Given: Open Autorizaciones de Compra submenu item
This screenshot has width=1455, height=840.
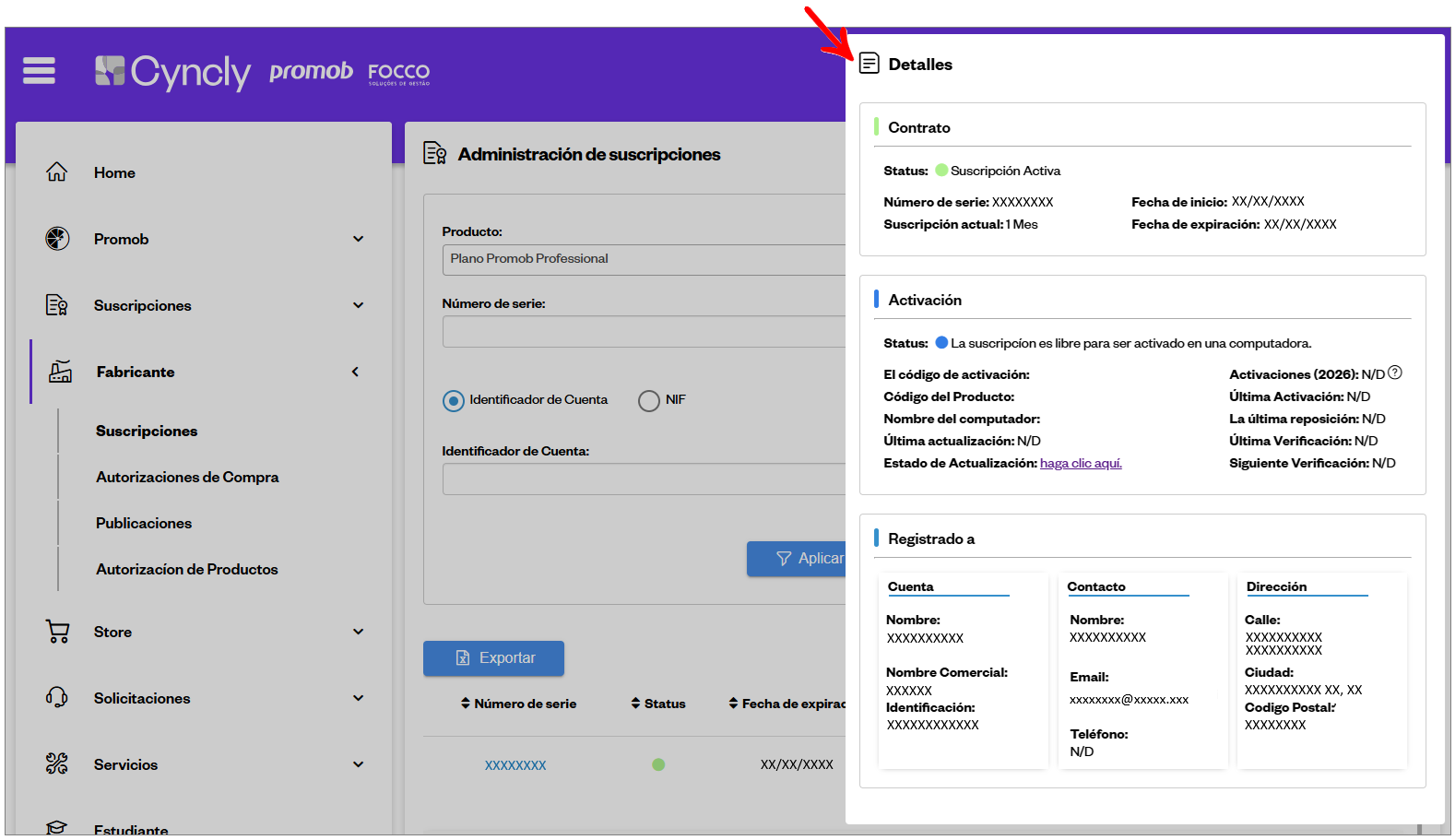Looking at the screenshot, I should coord(187,477).
